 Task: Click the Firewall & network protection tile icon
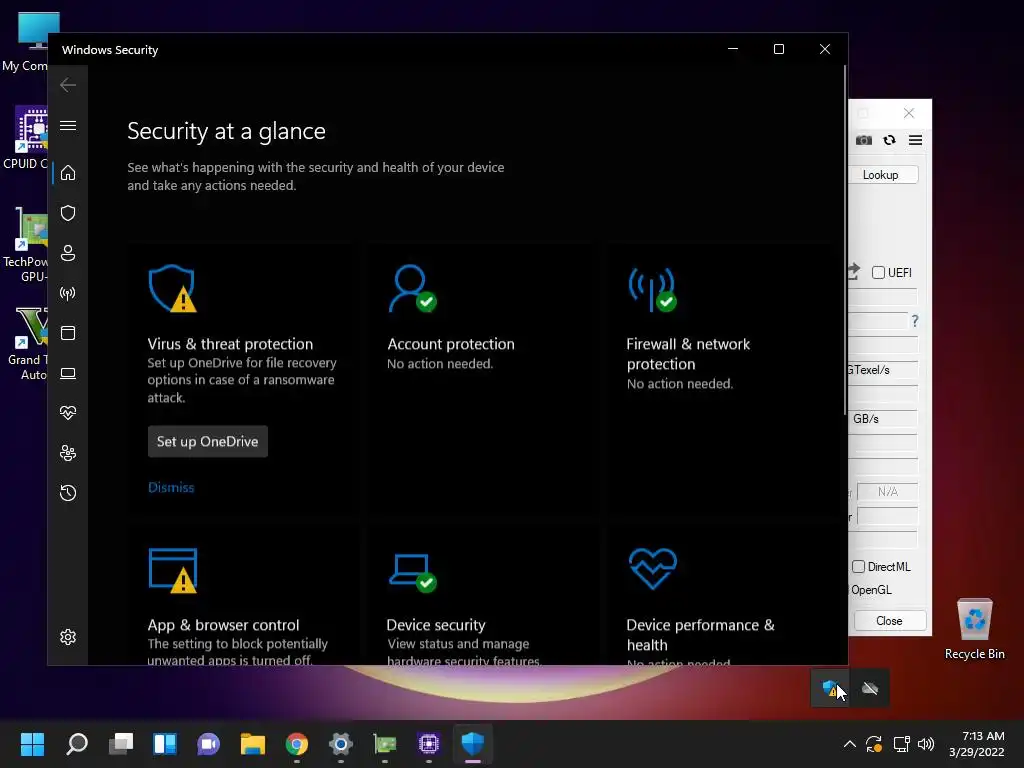click(652, 289)
